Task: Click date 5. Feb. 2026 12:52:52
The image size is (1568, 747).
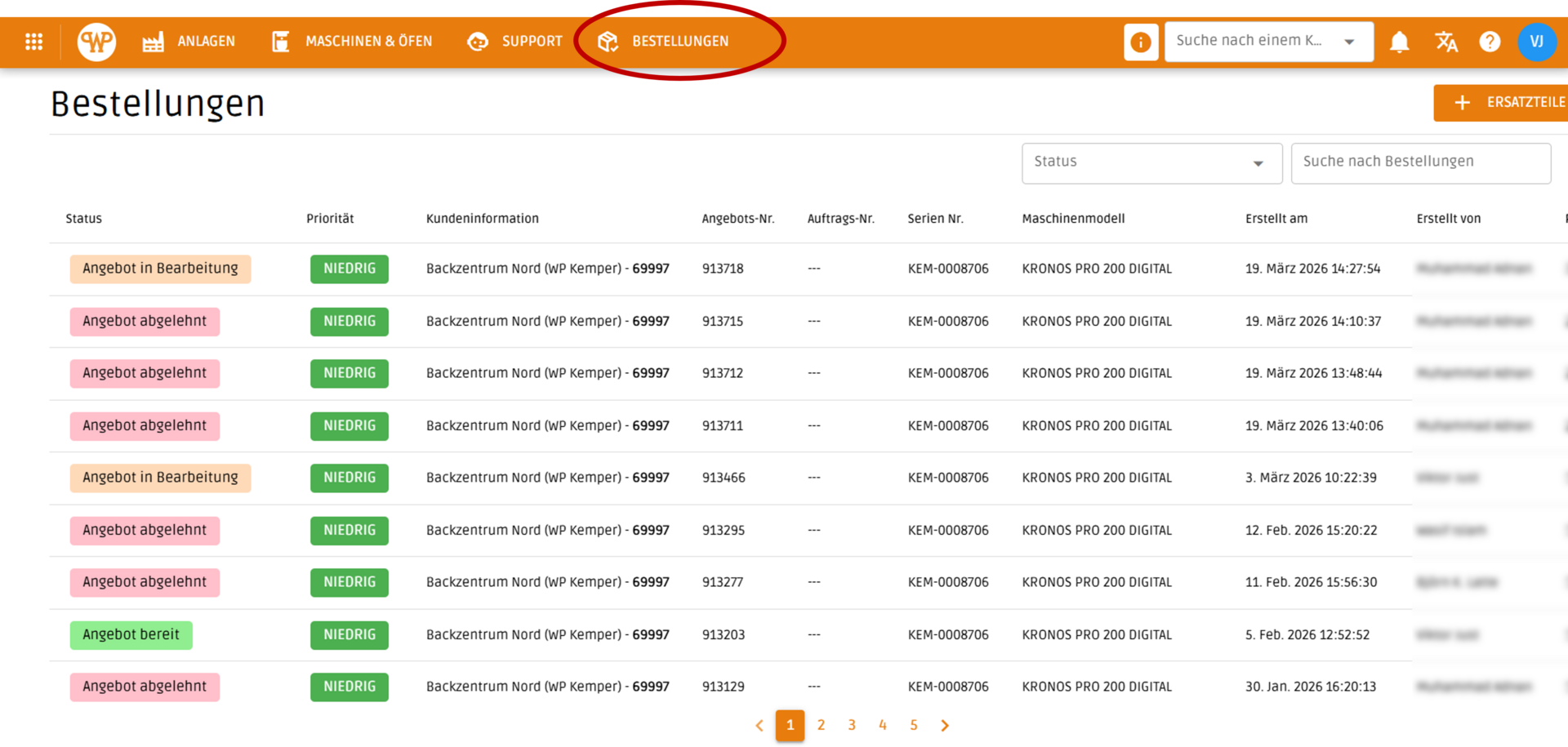Action: tap(1307, 635)
